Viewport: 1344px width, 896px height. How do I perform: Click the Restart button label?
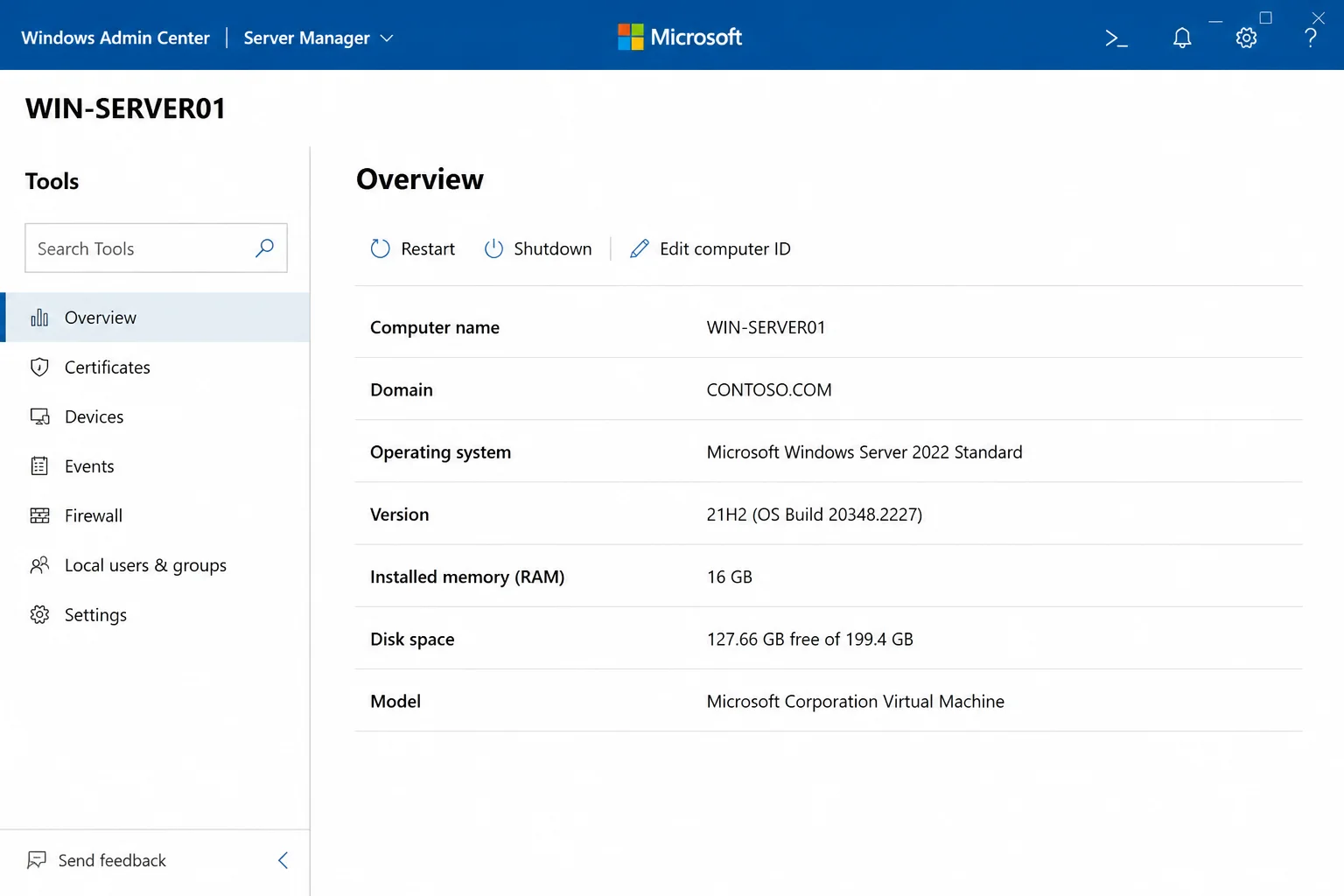428,249
